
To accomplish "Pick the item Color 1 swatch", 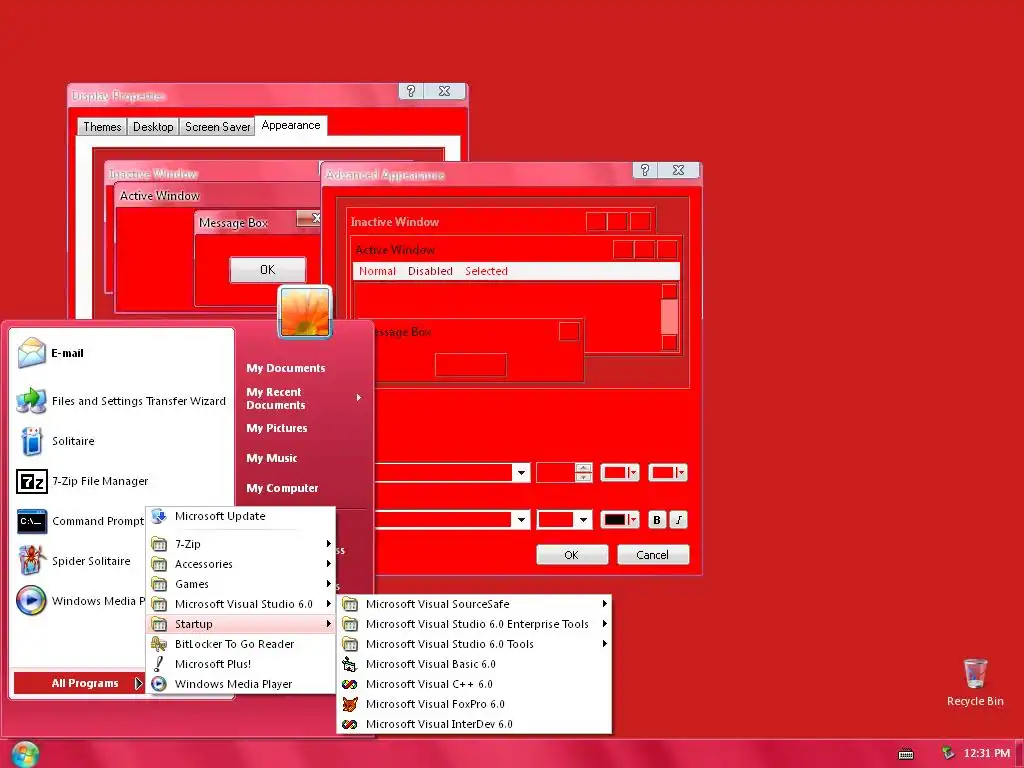I will click(619, 473).
